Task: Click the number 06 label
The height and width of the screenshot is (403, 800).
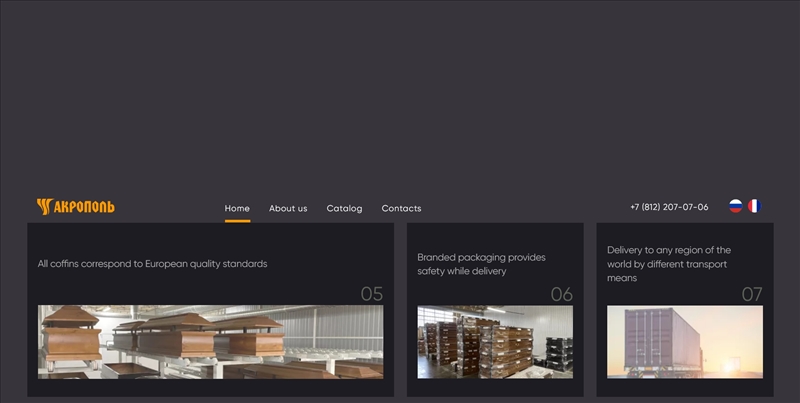Action: tap(561, 294)
